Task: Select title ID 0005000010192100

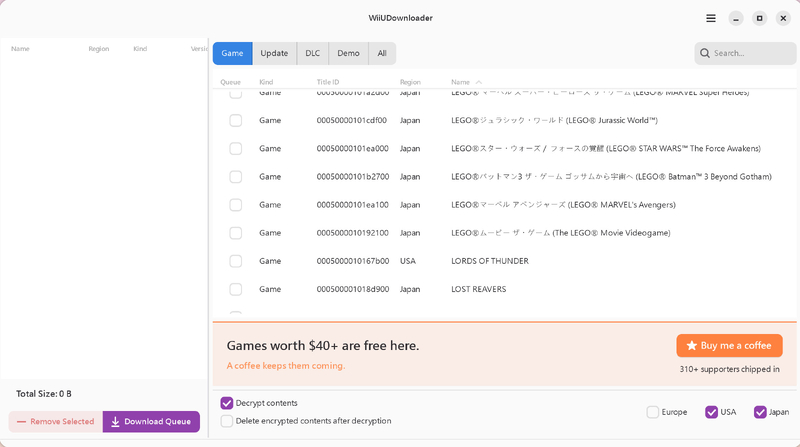Action: (x=353, y=233)
